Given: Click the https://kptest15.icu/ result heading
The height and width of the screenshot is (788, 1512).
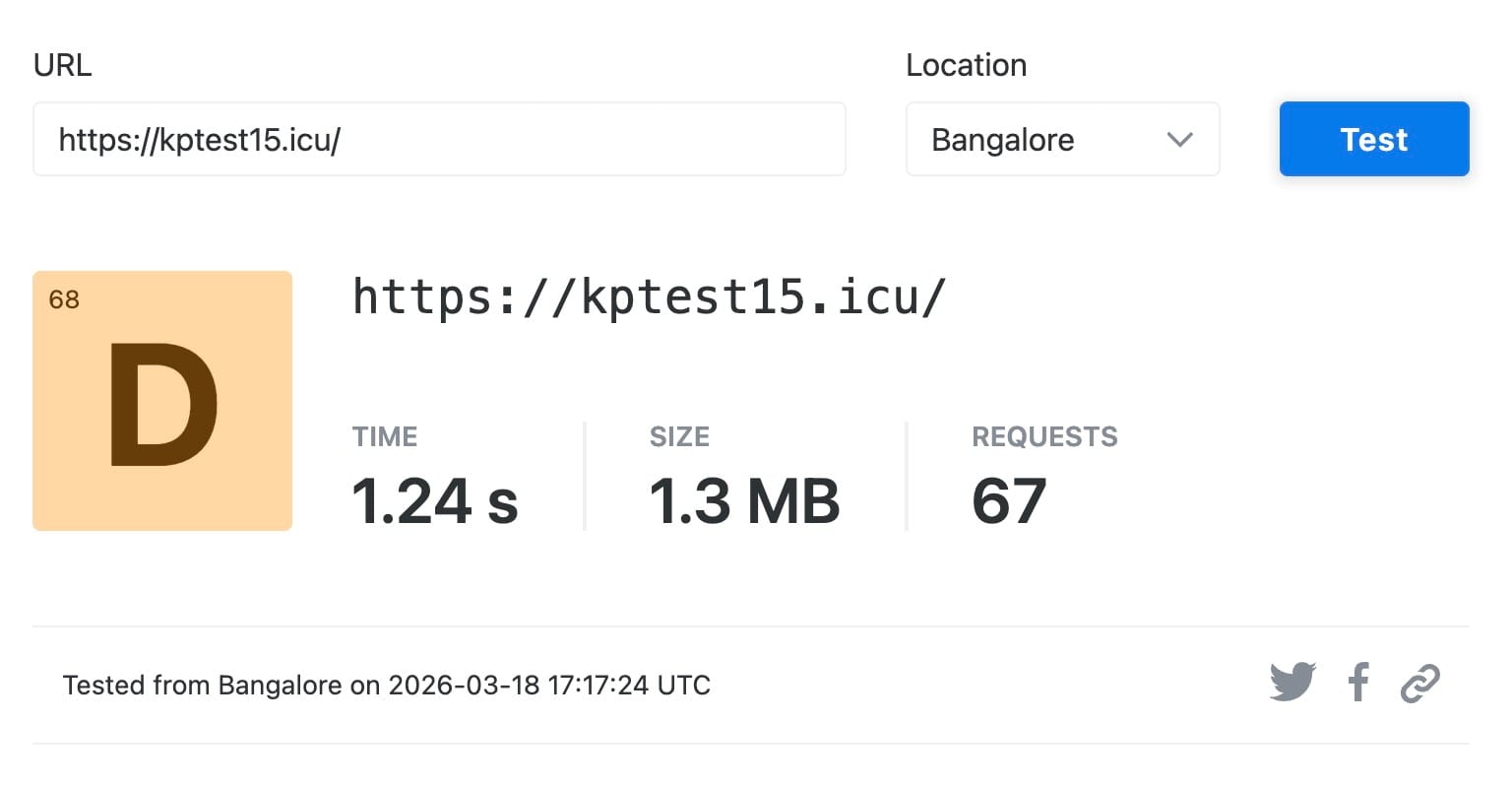Looking at the screenshot, I should pyautogui.click(x=649, y=297).
